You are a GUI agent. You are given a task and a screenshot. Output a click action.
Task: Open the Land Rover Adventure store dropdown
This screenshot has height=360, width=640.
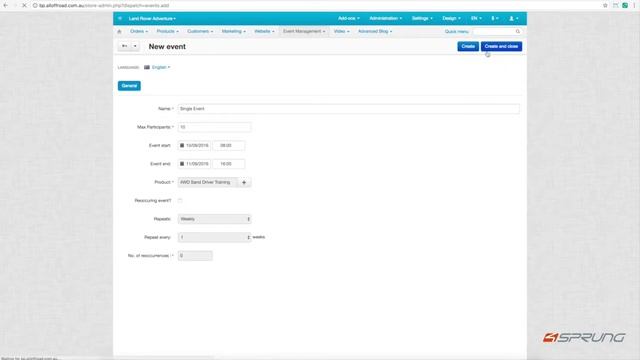click(152, 18)
